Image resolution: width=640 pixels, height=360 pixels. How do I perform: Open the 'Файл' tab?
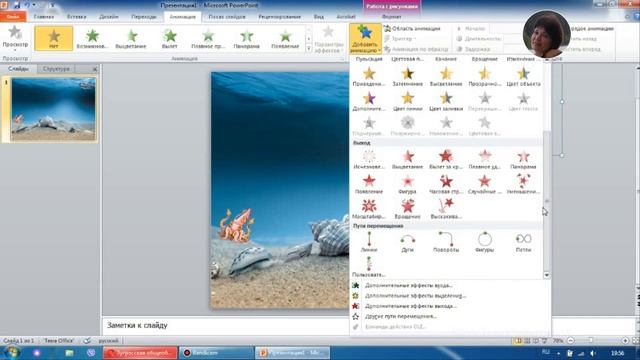click(x=13, y=17)
